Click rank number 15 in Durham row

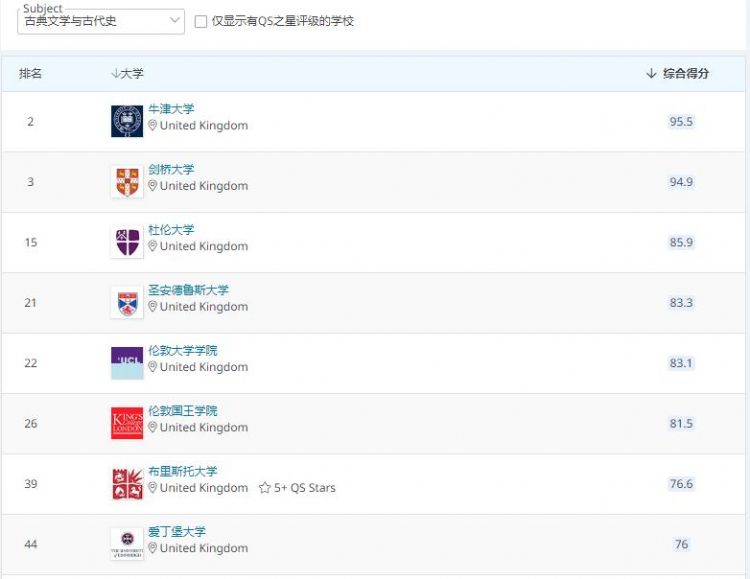(31, 242)
